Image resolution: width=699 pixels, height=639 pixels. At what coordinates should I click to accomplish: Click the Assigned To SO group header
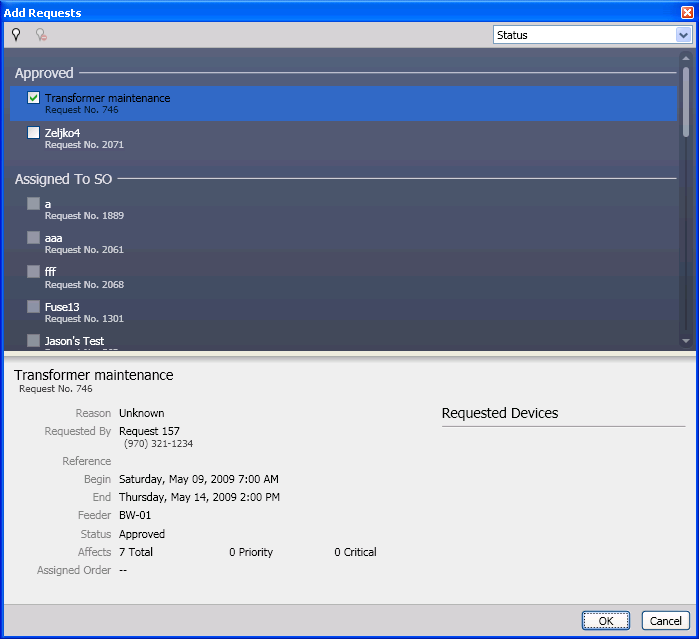(63, 179)
